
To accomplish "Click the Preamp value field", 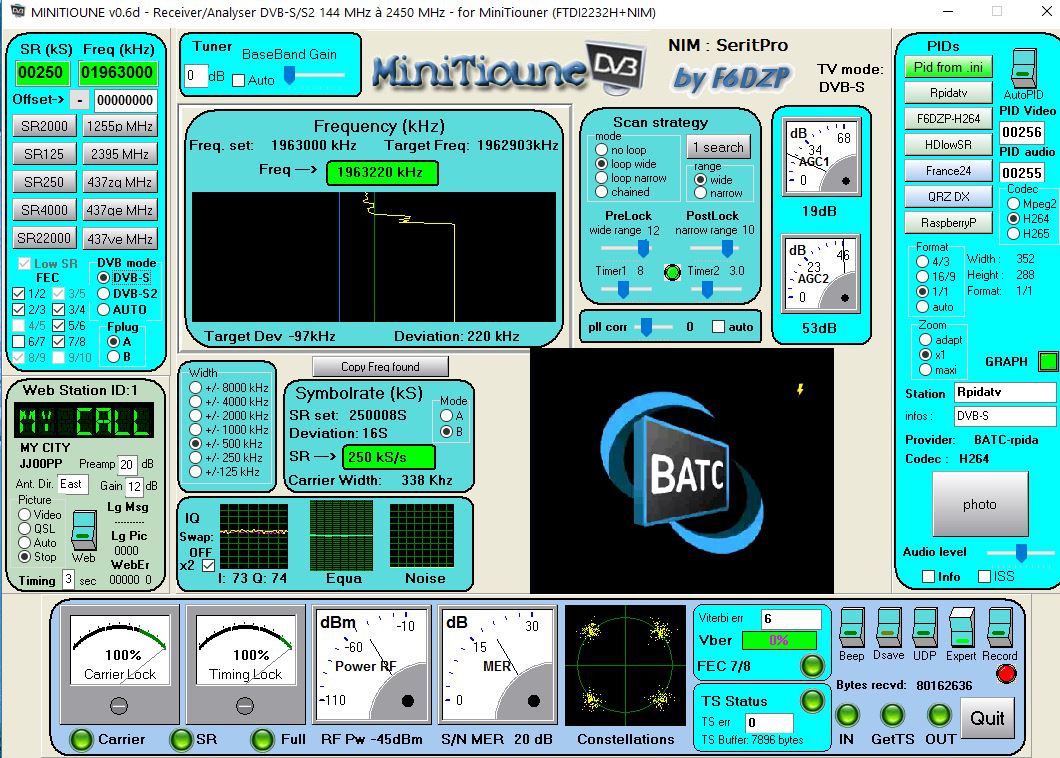I will [x=127, y=465].
